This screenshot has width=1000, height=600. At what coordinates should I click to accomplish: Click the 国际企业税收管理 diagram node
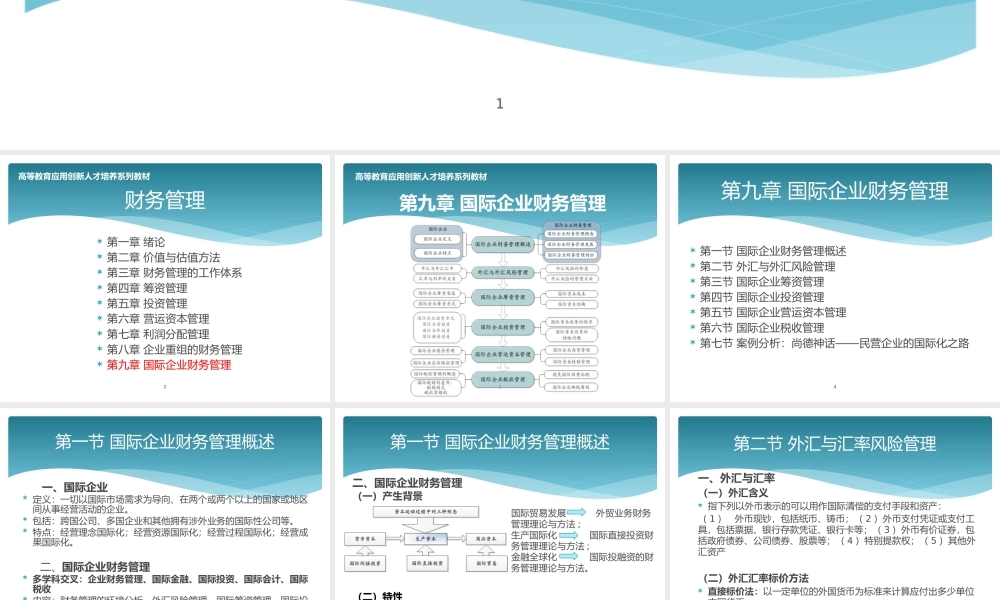coord(503,379)
